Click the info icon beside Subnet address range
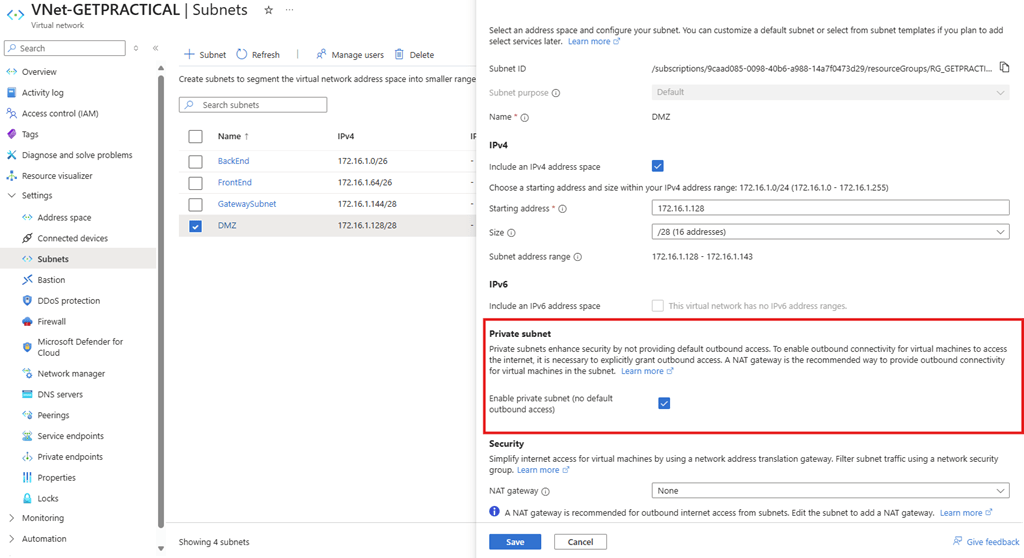Viewport: 1024px width, 558px height. [577, 257]
